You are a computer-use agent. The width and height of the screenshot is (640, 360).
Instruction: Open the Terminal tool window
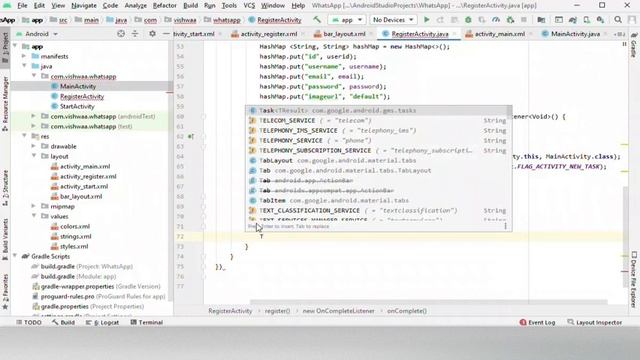[147, 322]
